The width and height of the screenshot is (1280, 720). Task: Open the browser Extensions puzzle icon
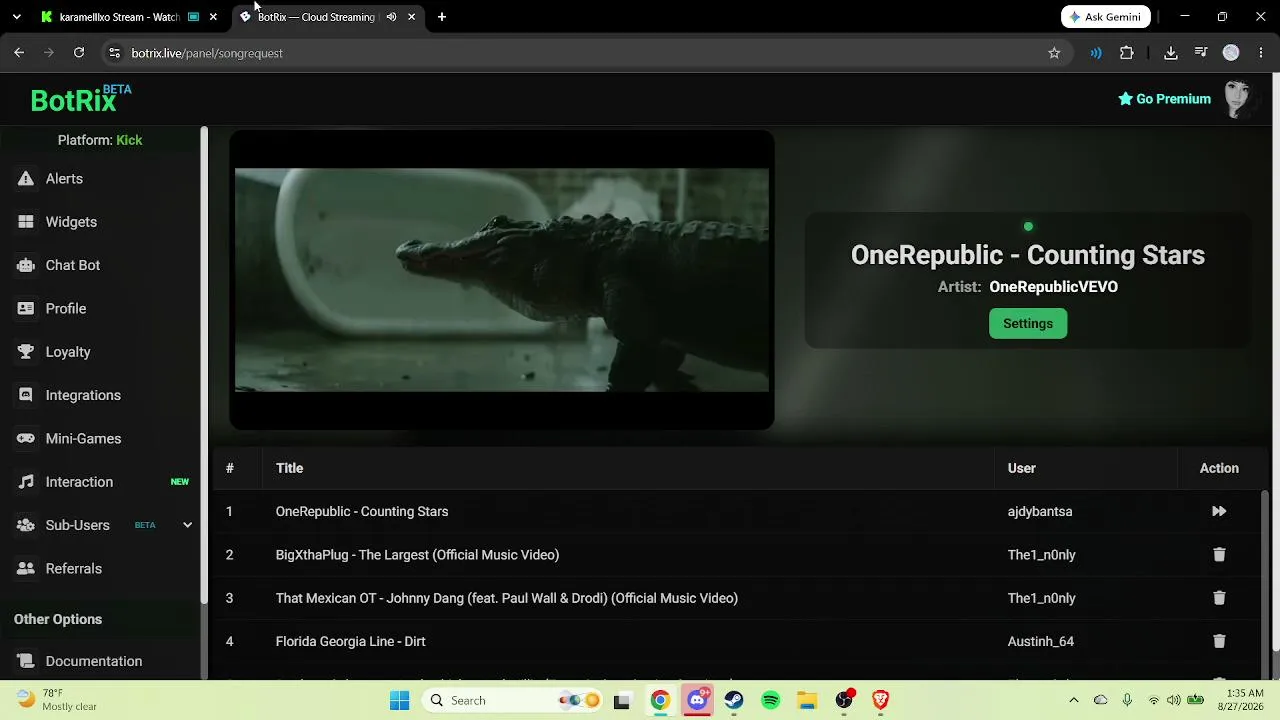click(1127, 53)
